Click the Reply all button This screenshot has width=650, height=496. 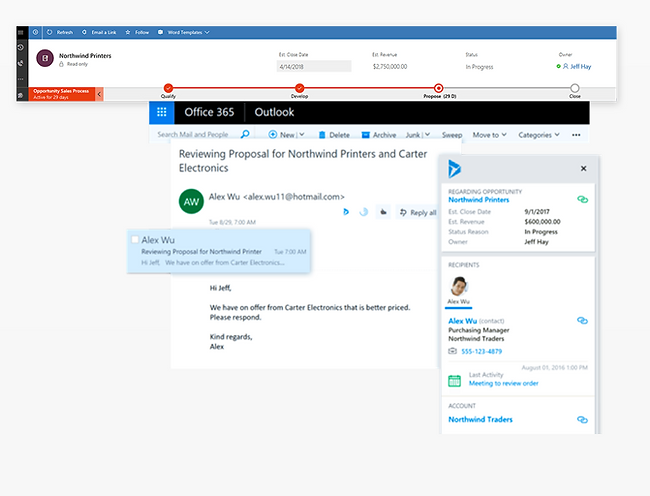point(418,212)
